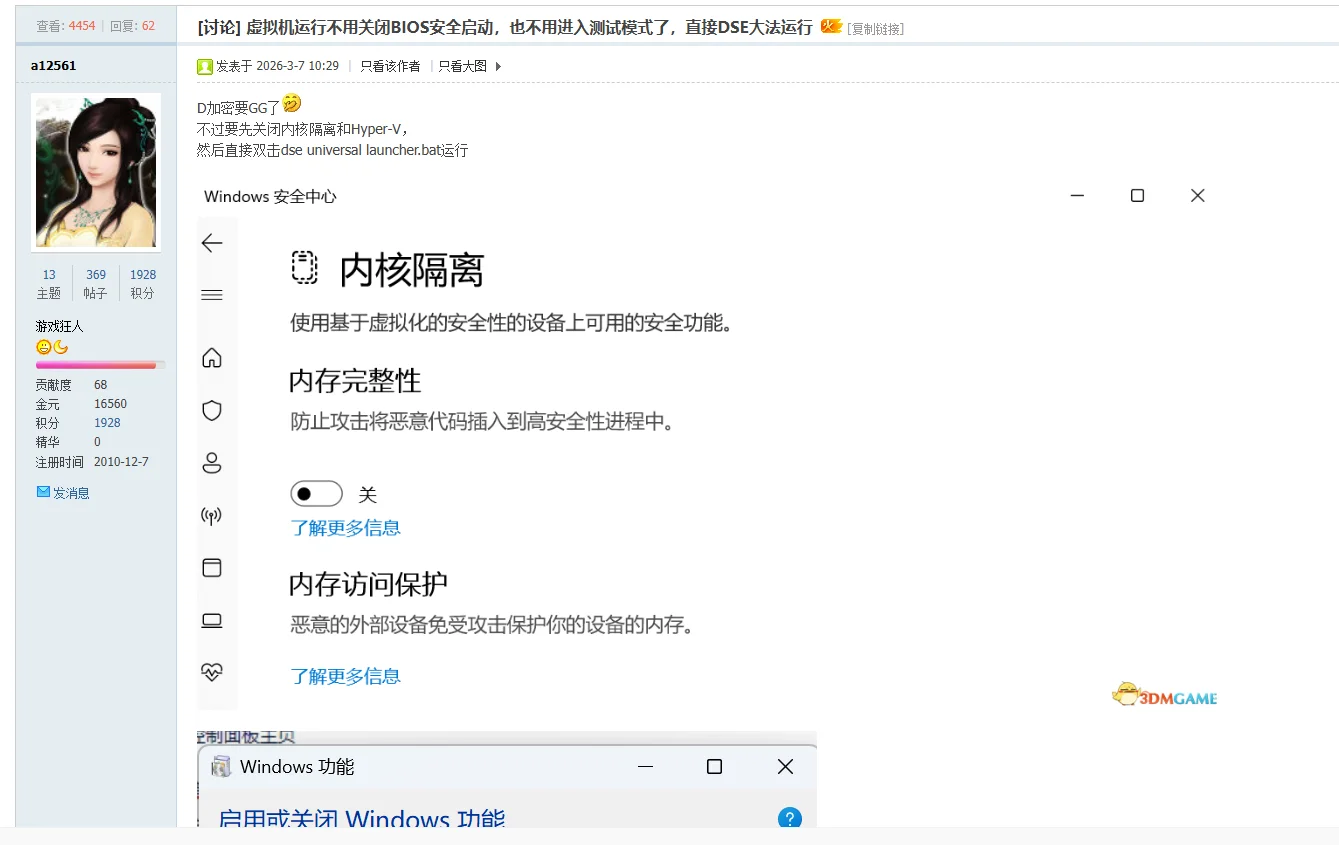Open the shield virus protection icon
This screenshot has width=1339, height=845.
(212, 411)
